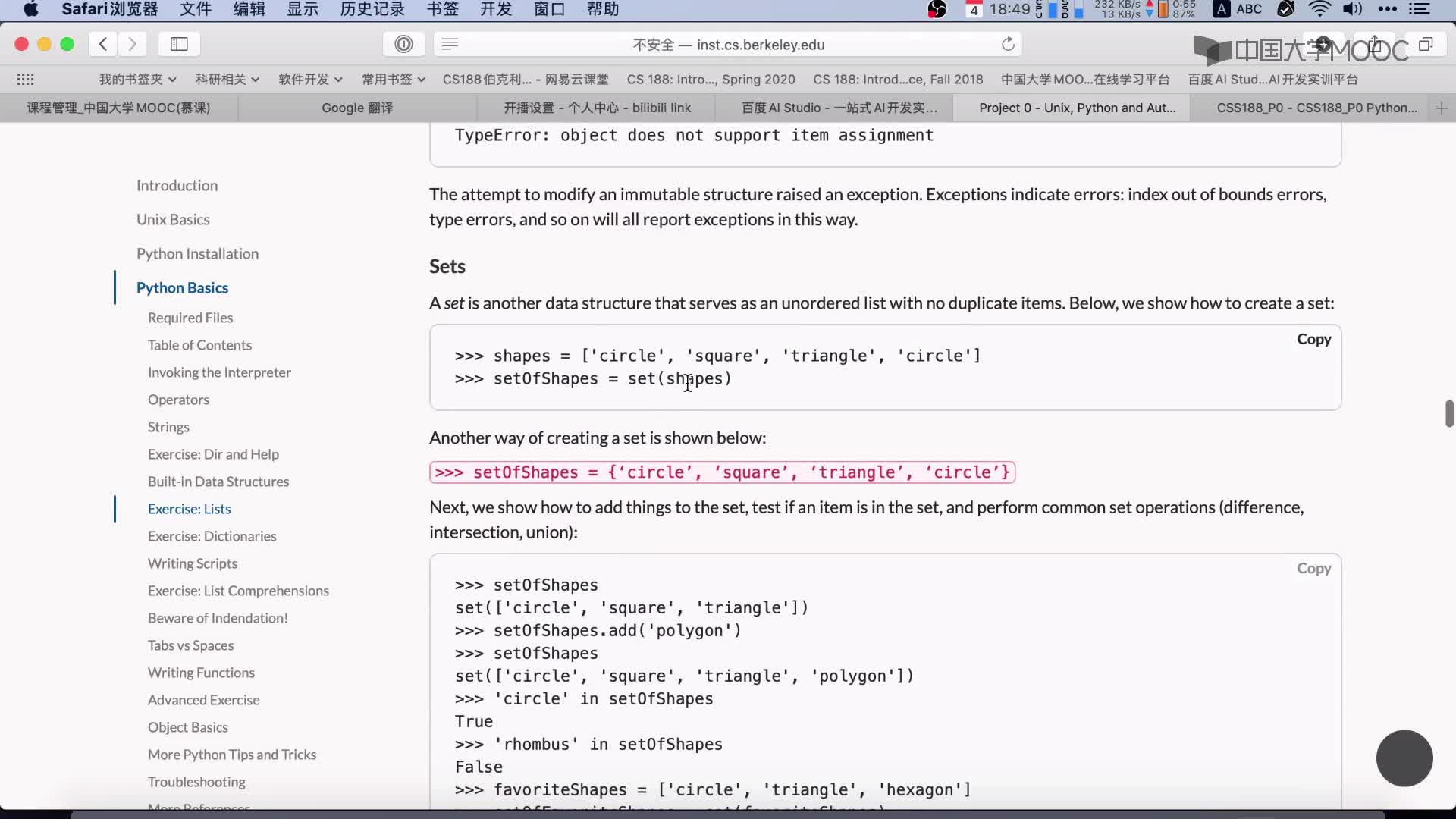Screen dimensions: 1456x819
Task: Click the three-dots menu bar icon
Action: 1387,9
